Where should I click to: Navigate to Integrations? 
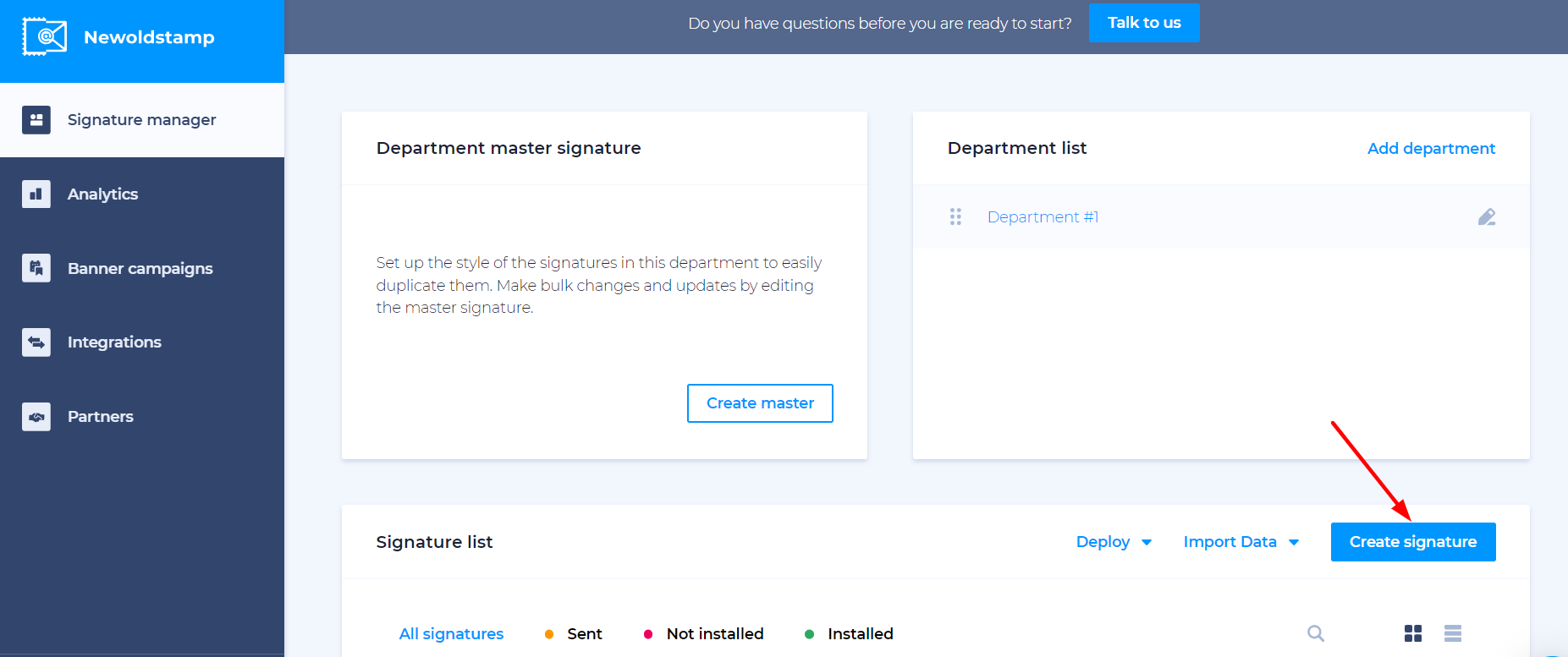(142, 342)
